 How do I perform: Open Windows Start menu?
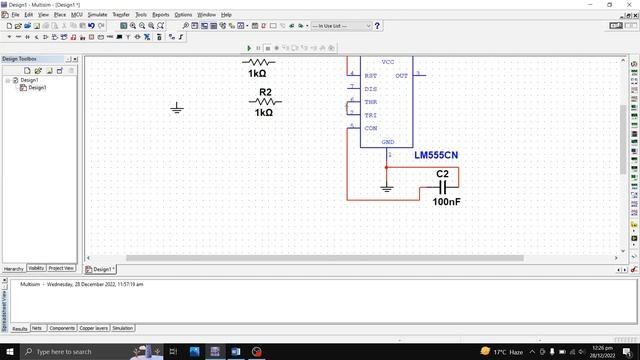tap(9, 351)
